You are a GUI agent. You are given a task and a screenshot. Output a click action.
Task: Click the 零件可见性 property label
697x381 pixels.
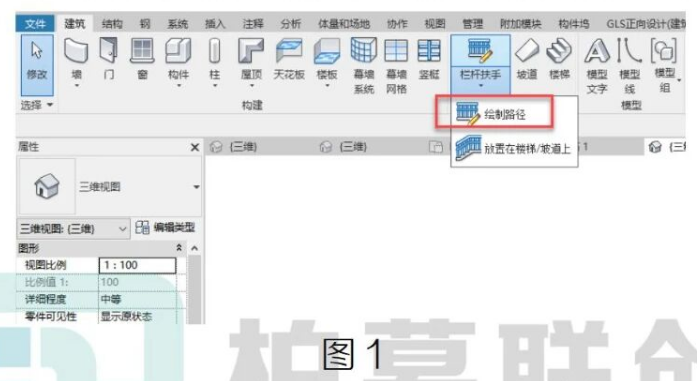(51, 316)
